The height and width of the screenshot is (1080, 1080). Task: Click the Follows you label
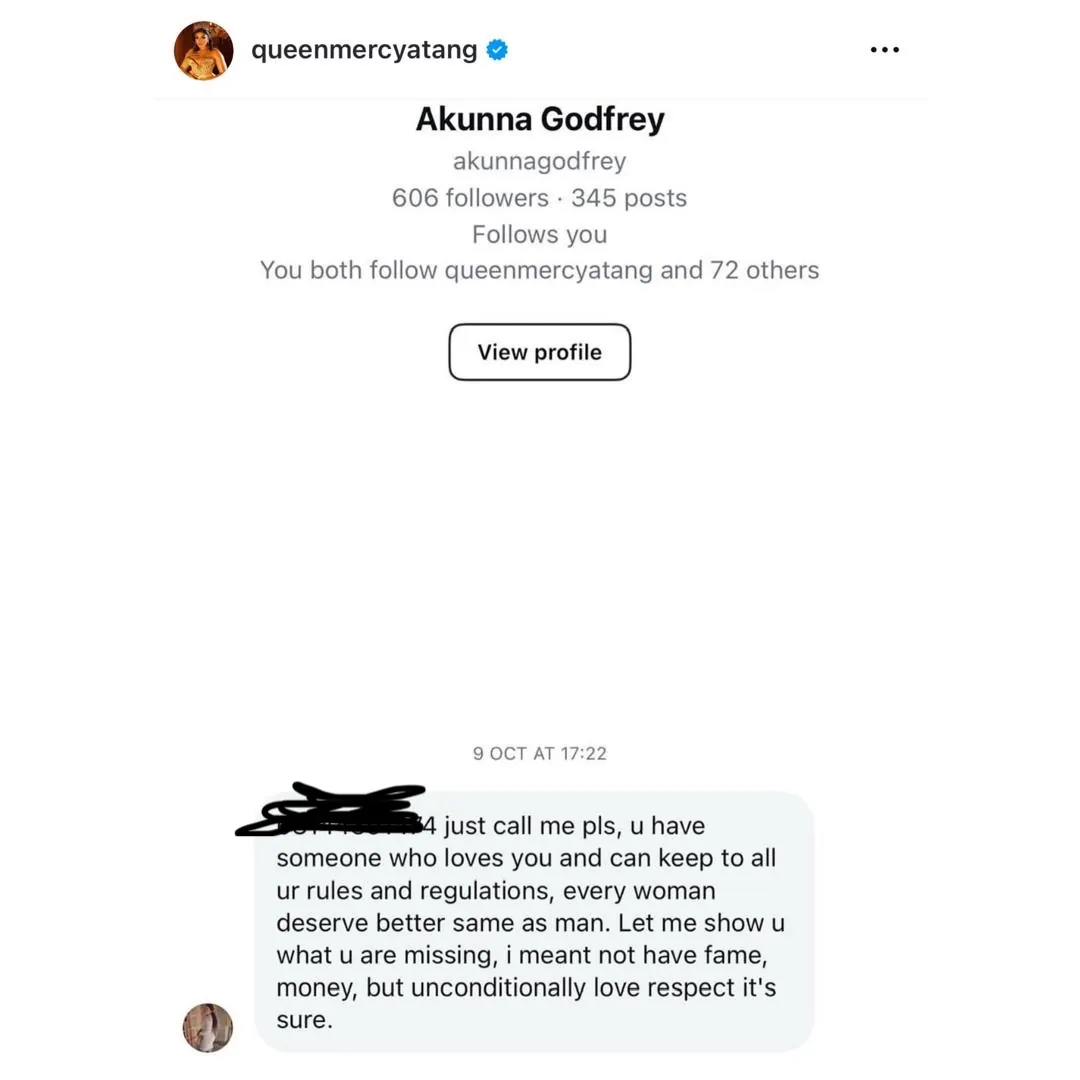(x=539, y=234)
